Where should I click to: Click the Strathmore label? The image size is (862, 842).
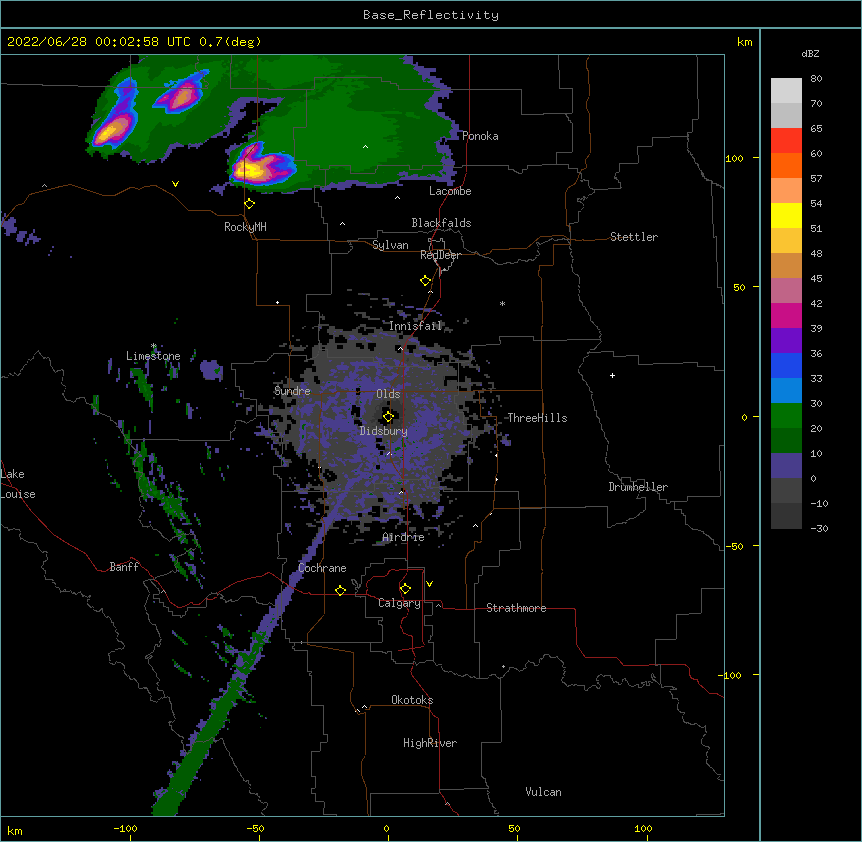[x=516, y=608]
